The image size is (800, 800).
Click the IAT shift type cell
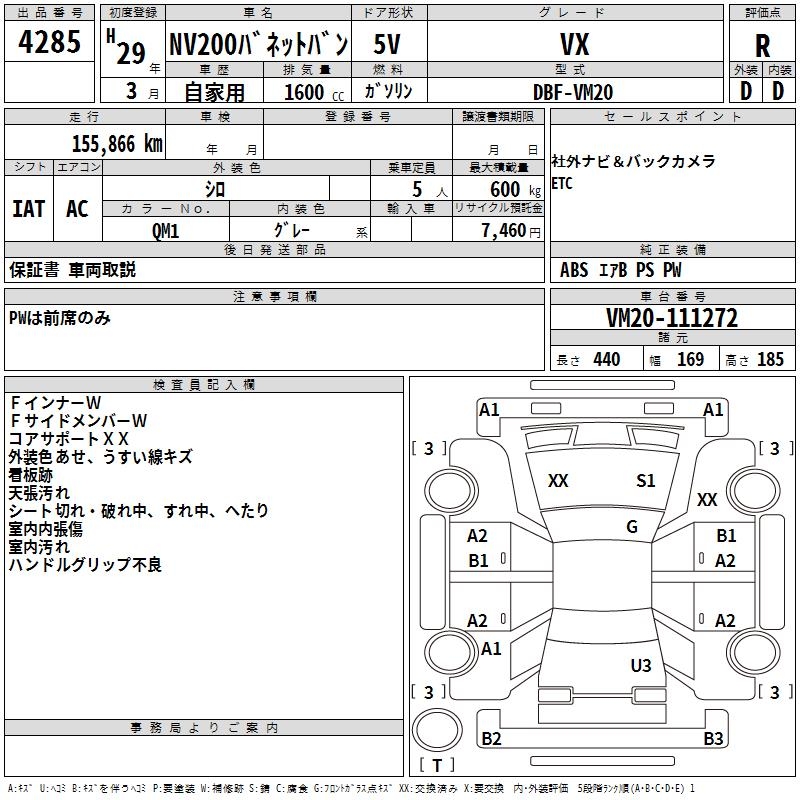pyautogui.click(x=29, y=208)
